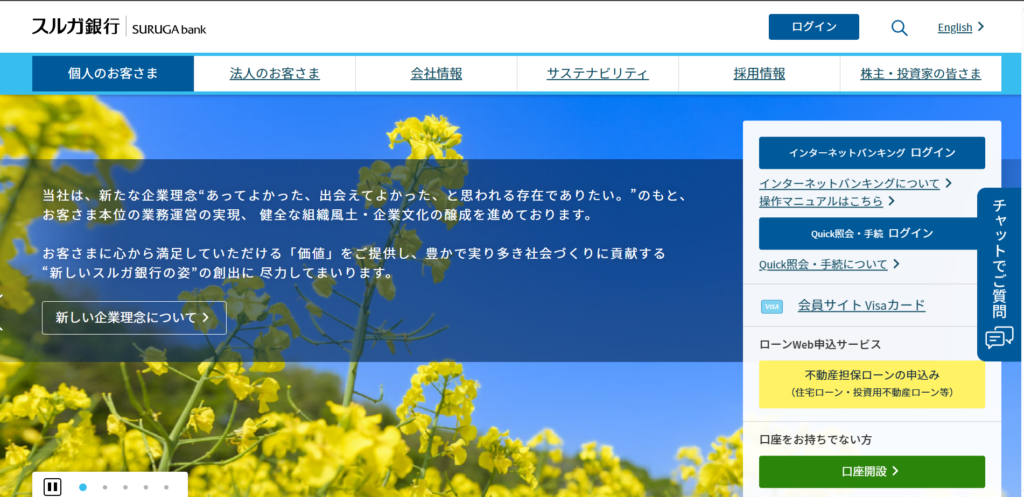Click the blue ログイン button in header
1024x497 pixels.
[x=814, y=27]
